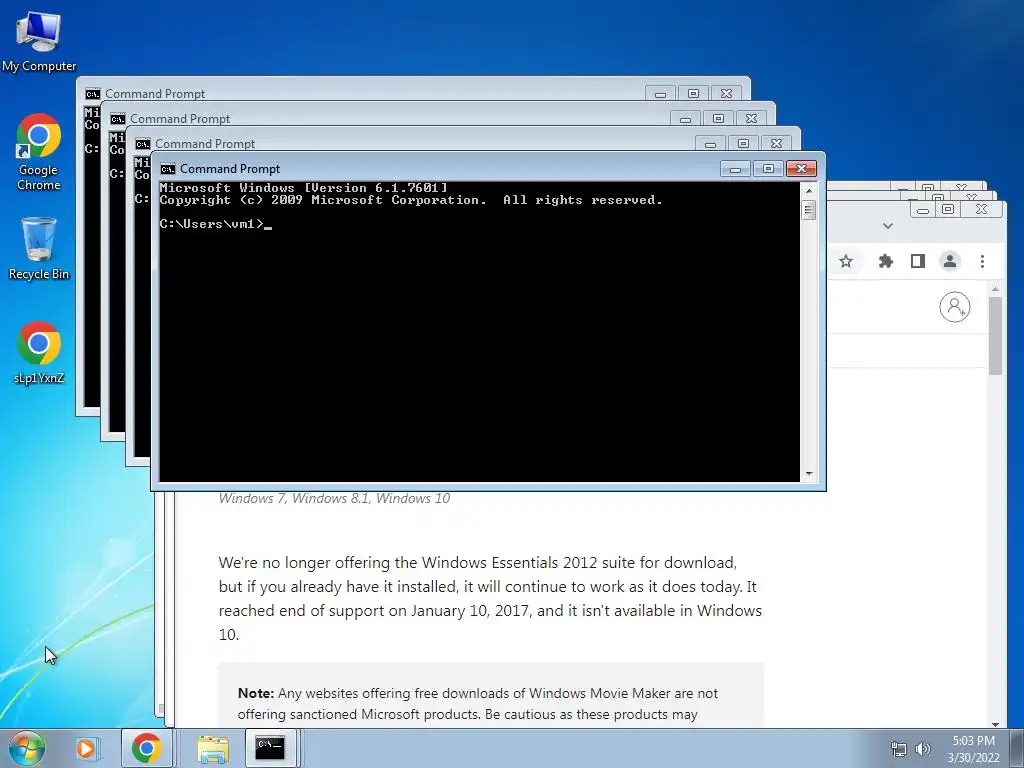Image resolution: width=1024 pixels, height=768 pixels.
Task: Click the paragraph starting 'We're no longer offering'
Action: [x=490, y=598]
